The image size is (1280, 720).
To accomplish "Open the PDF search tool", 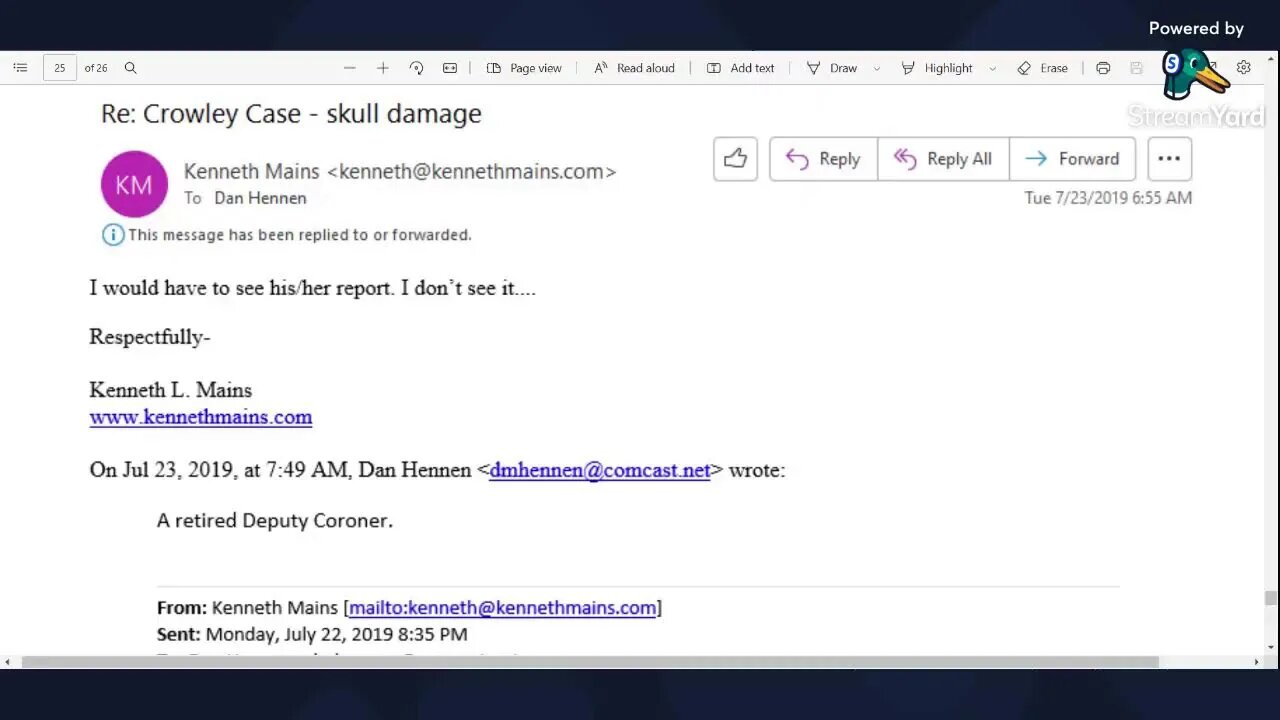I will click(130, 68).
